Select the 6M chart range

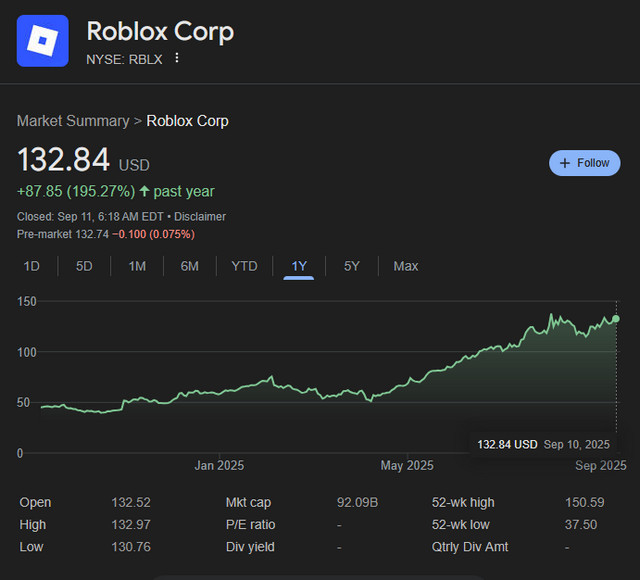coord(189,266)
